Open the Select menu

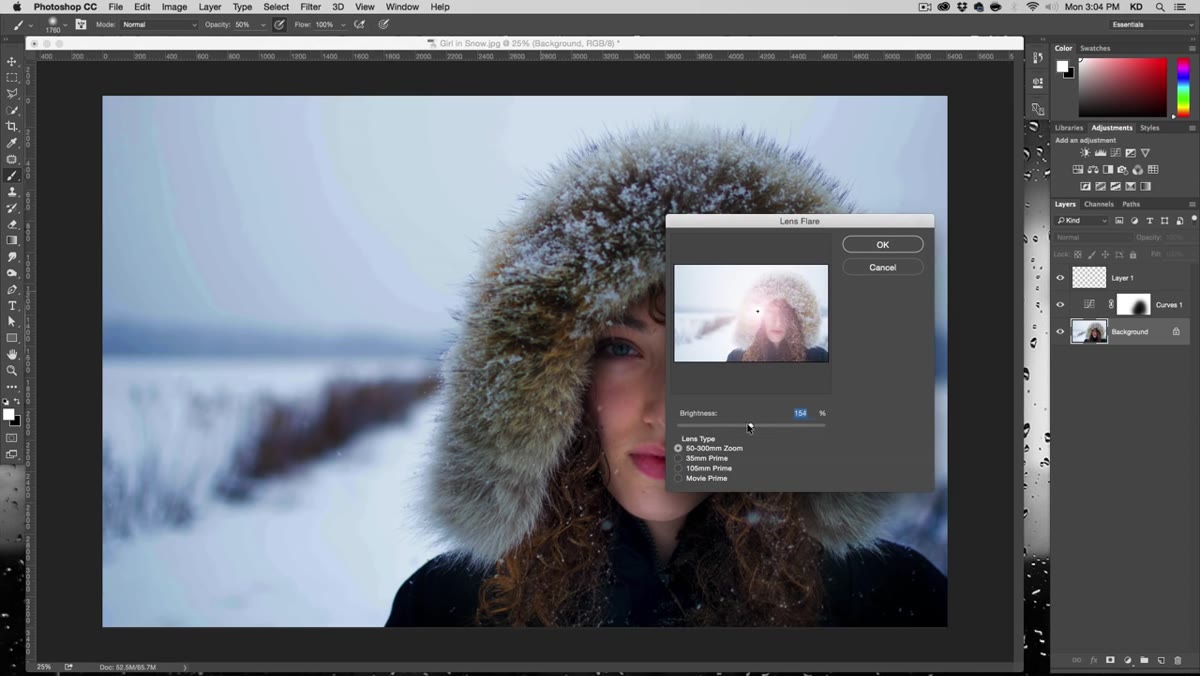(276, 7)
